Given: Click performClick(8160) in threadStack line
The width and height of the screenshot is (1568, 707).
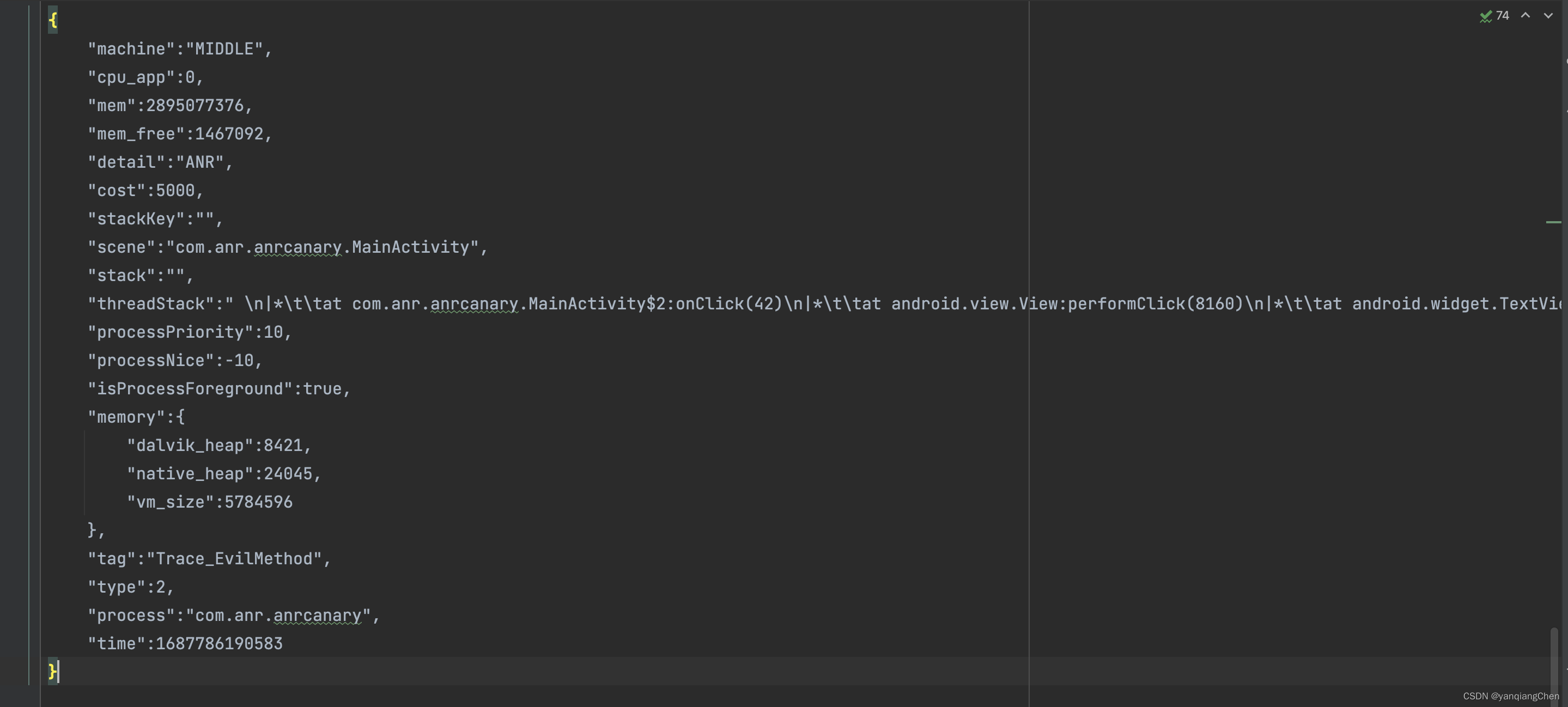Looking at the screenshot, I should (1156, 303).
